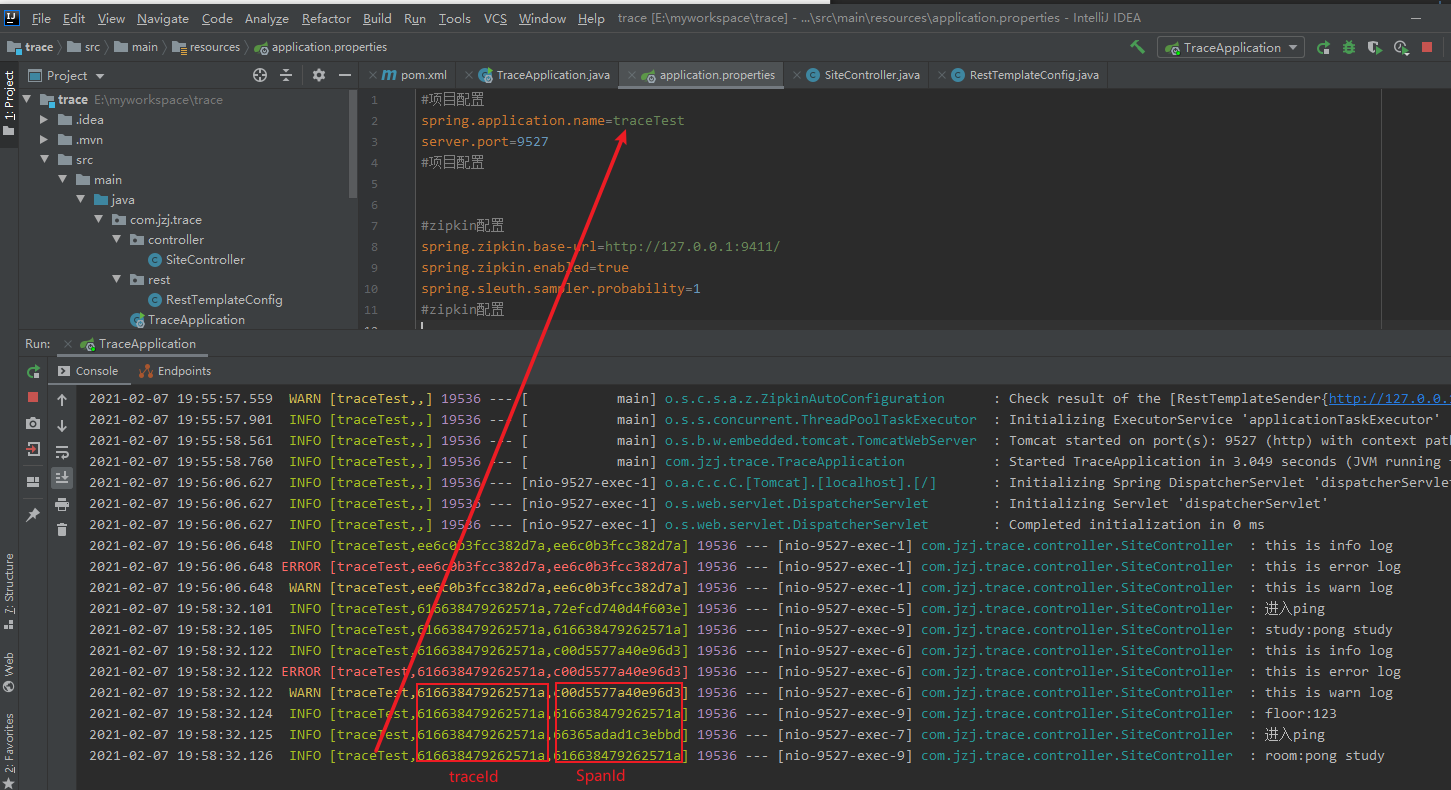The height and width of the screenshot is (790, 1451).
Task: Rerun TraceApplication from top toolbar
Action: tap(1324, 47)
